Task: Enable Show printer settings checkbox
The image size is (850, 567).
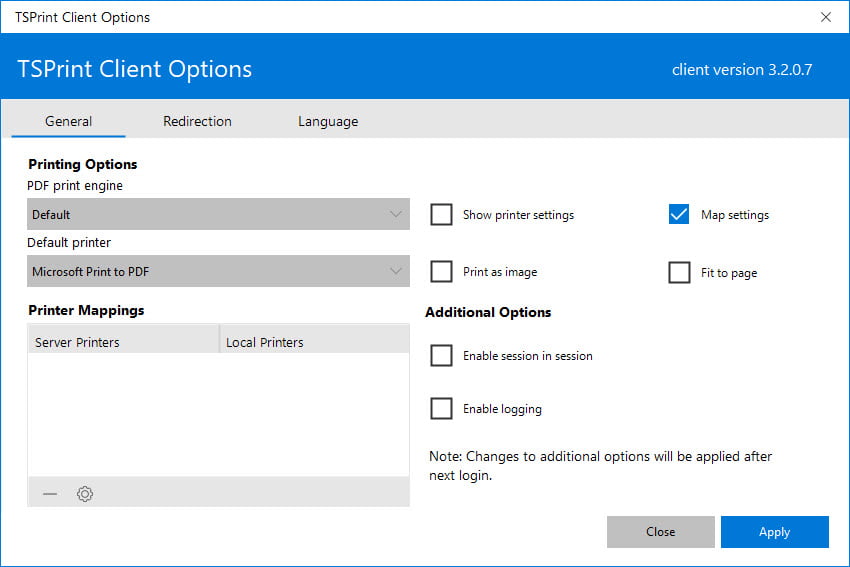Action: pyautogui.click(x=441, y=215)
